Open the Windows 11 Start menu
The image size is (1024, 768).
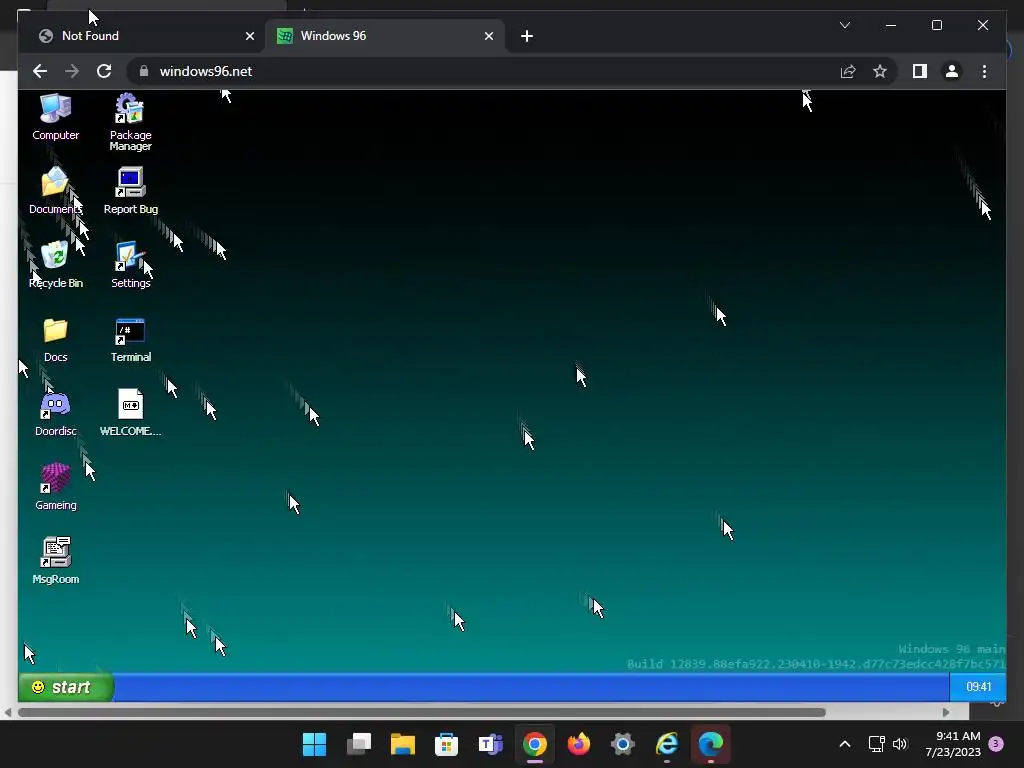point(314,744)
